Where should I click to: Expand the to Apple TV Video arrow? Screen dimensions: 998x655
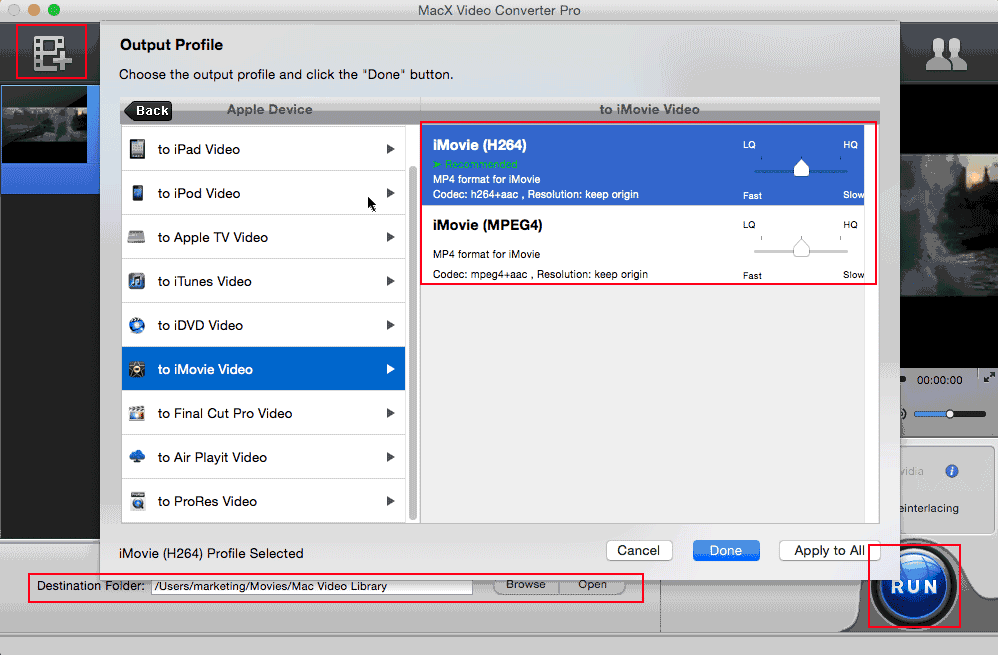[x=390, y=237]
